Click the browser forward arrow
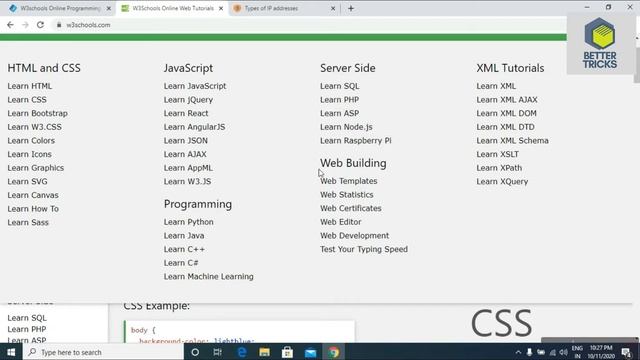This screenshot has height=360, width=640. 25,25
